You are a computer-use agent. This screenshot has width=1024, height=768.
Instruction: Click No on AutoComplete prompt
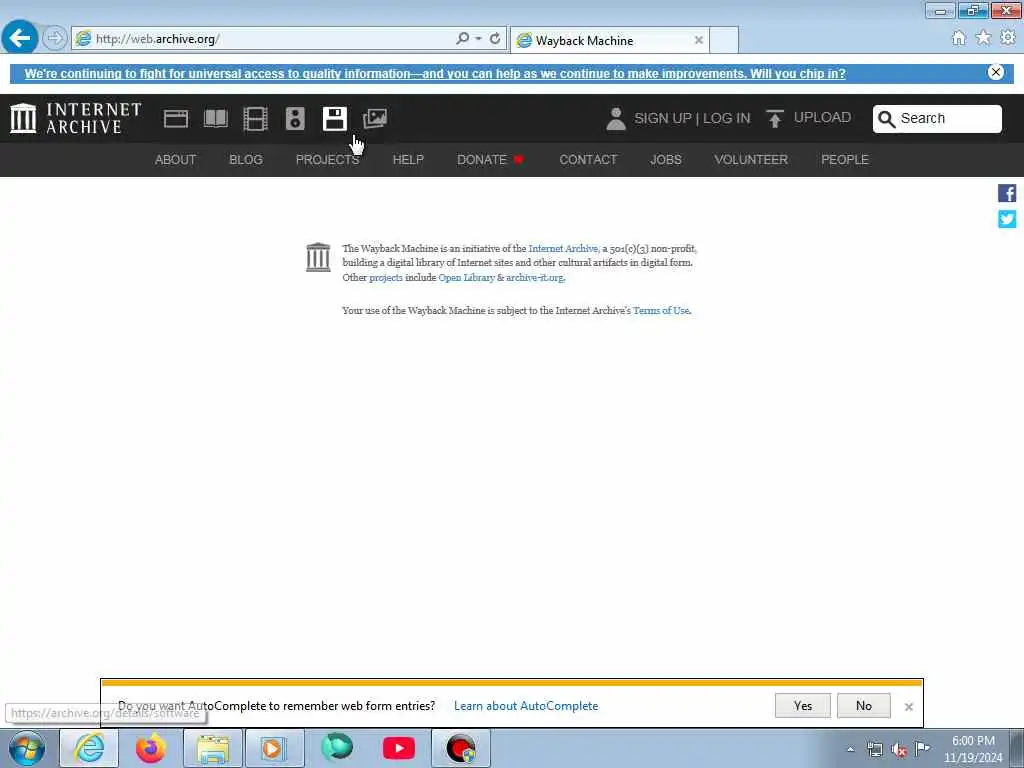click(x=863, y=705)
